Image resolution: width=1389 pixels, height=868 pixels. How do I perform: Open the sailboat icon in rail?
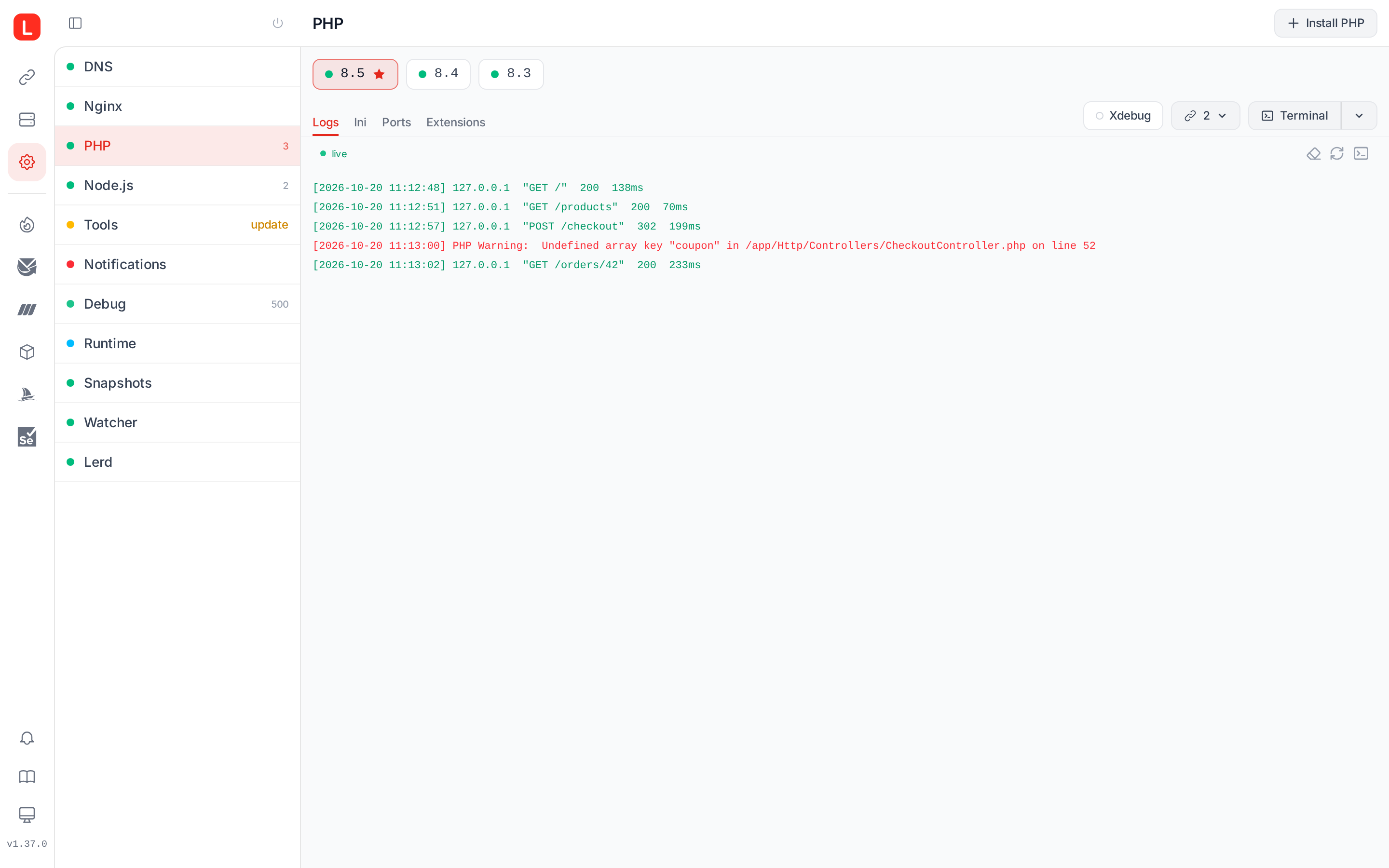tap(27, 394)
